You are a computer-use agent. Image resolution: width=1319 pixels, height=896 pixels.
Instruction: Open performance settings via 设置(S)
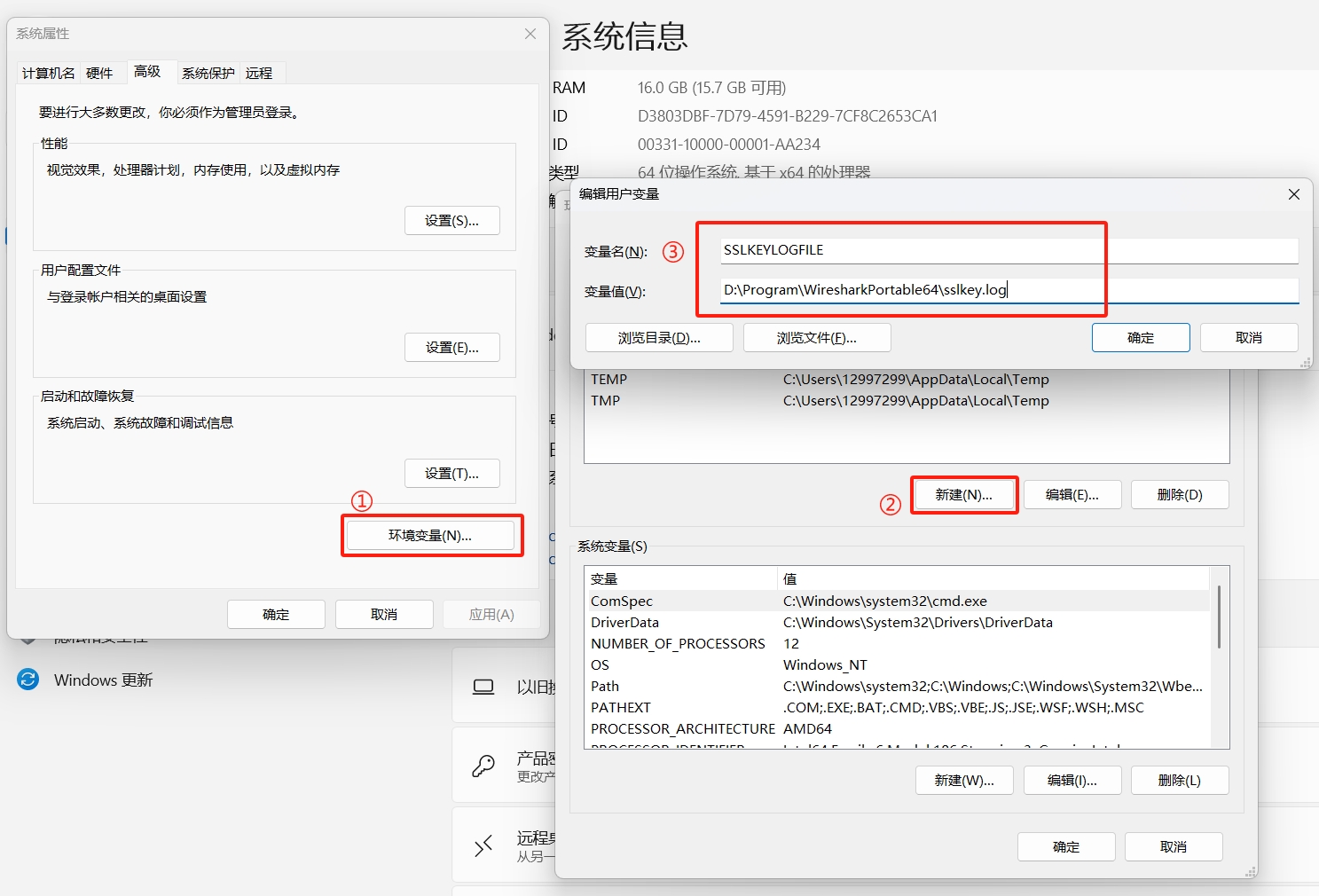pos(452,220)
